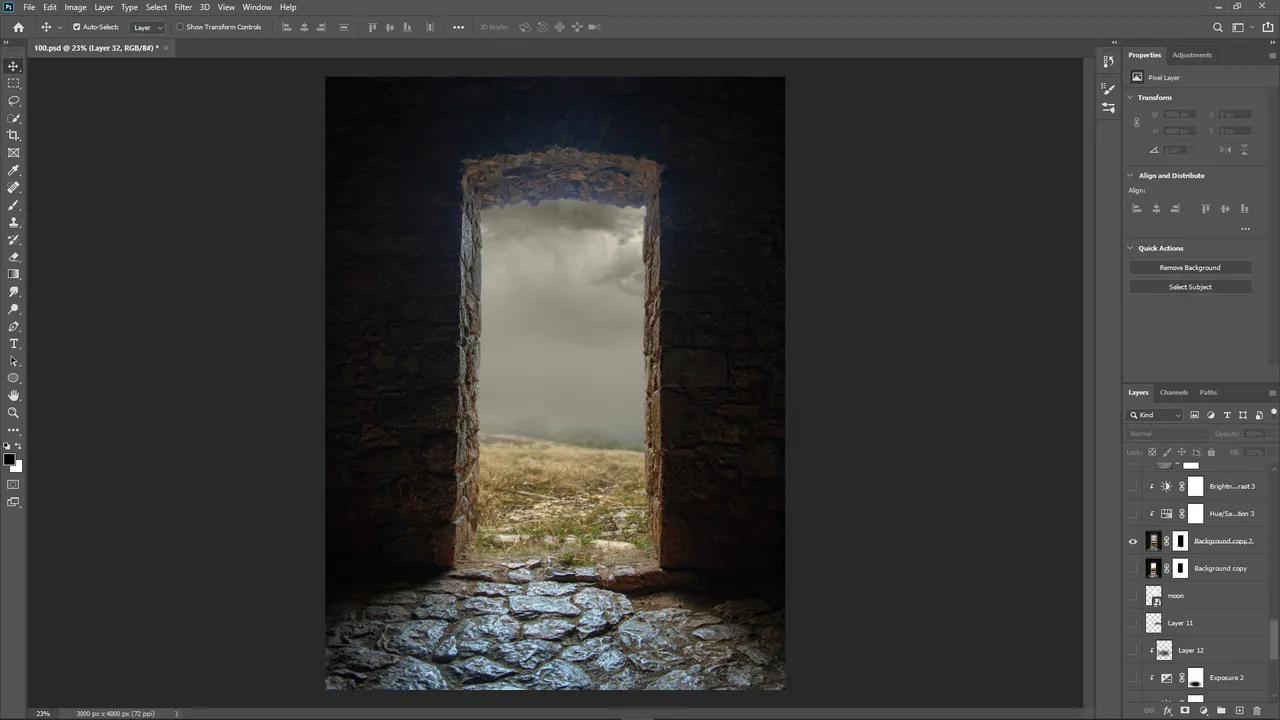Open the Properties panel options menu
Screen dimensions: 1280x720
[x=1272, y=55]
